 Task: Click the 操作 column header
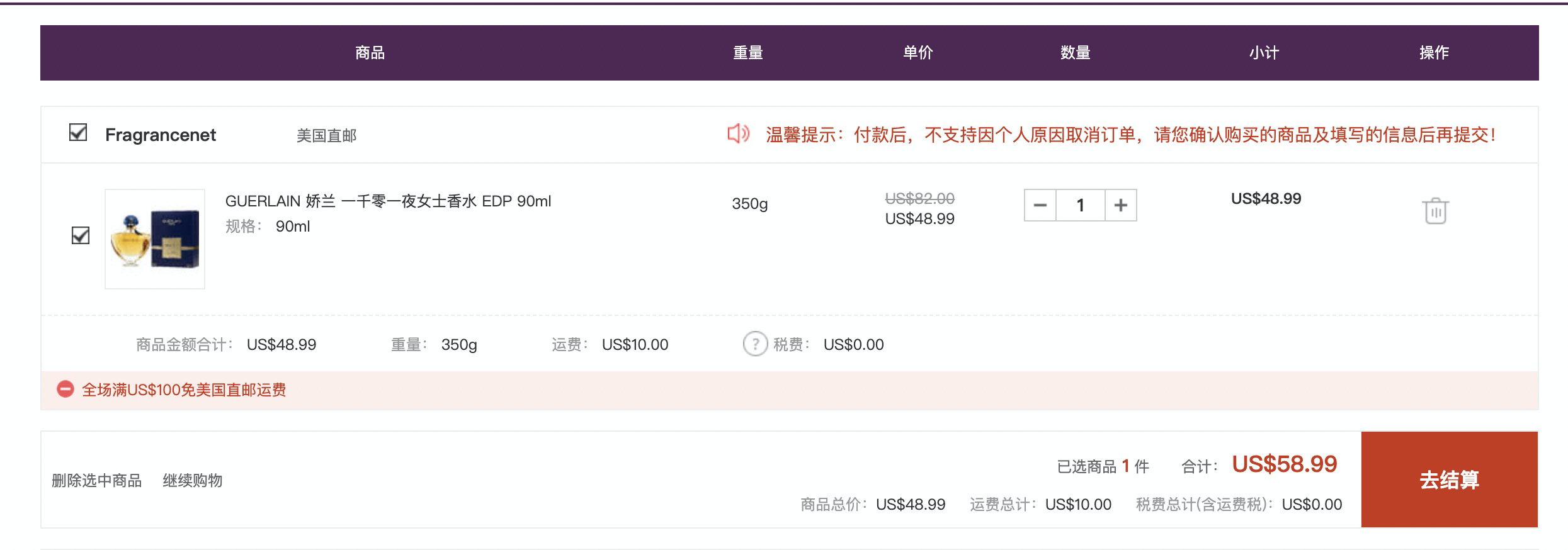1434,53
